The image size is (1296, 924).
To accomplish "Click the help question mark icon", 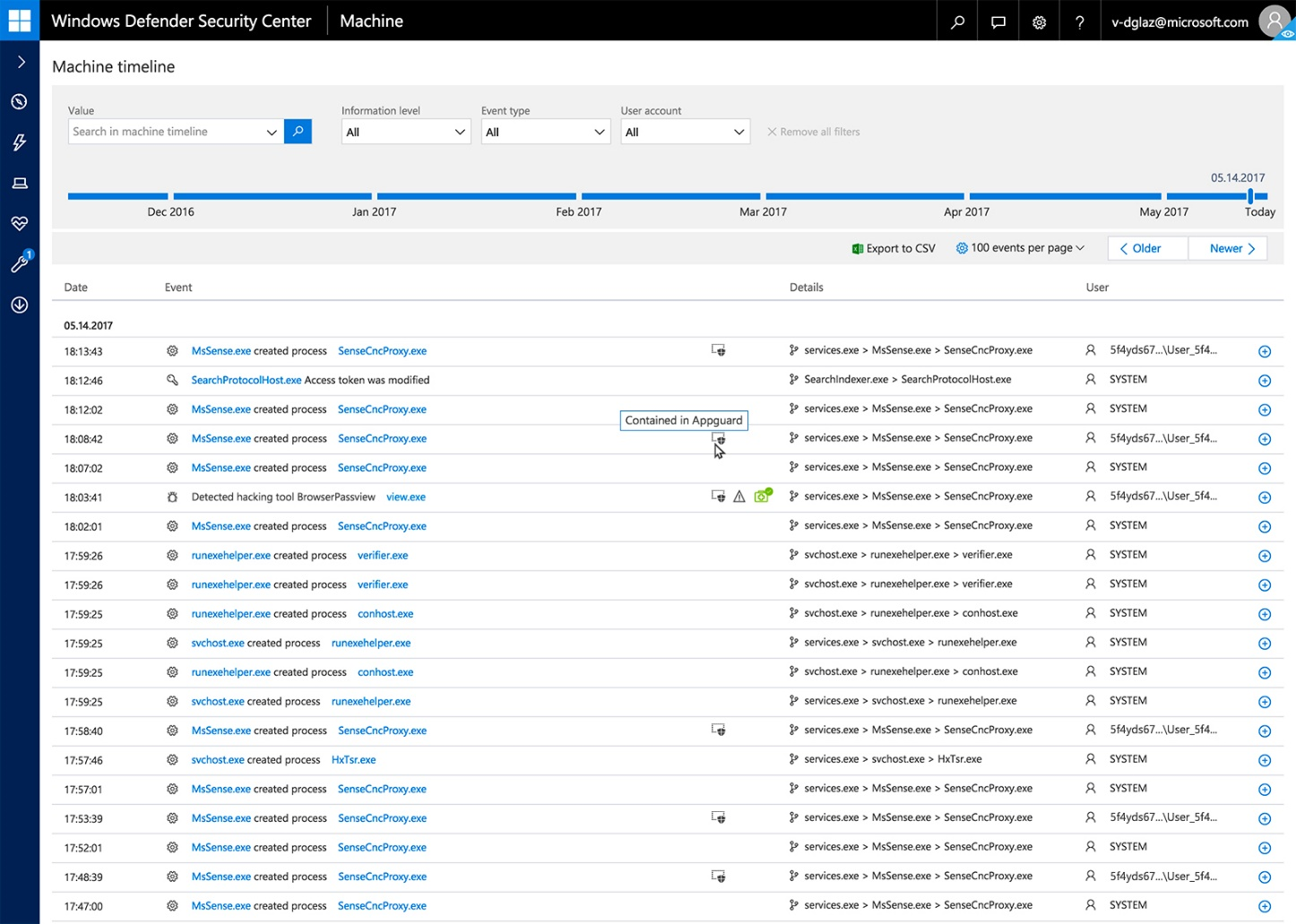I will click(x=1079, y=22).
